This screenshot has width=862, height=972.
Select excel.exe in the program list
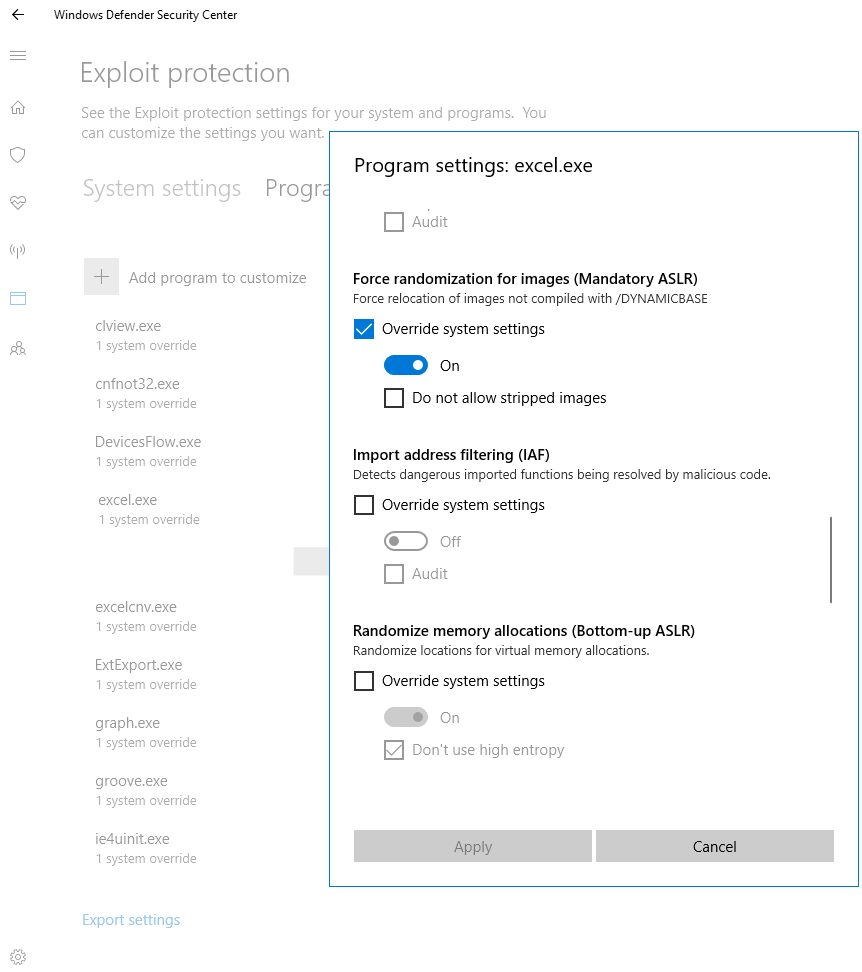click(x=127, y=499)
